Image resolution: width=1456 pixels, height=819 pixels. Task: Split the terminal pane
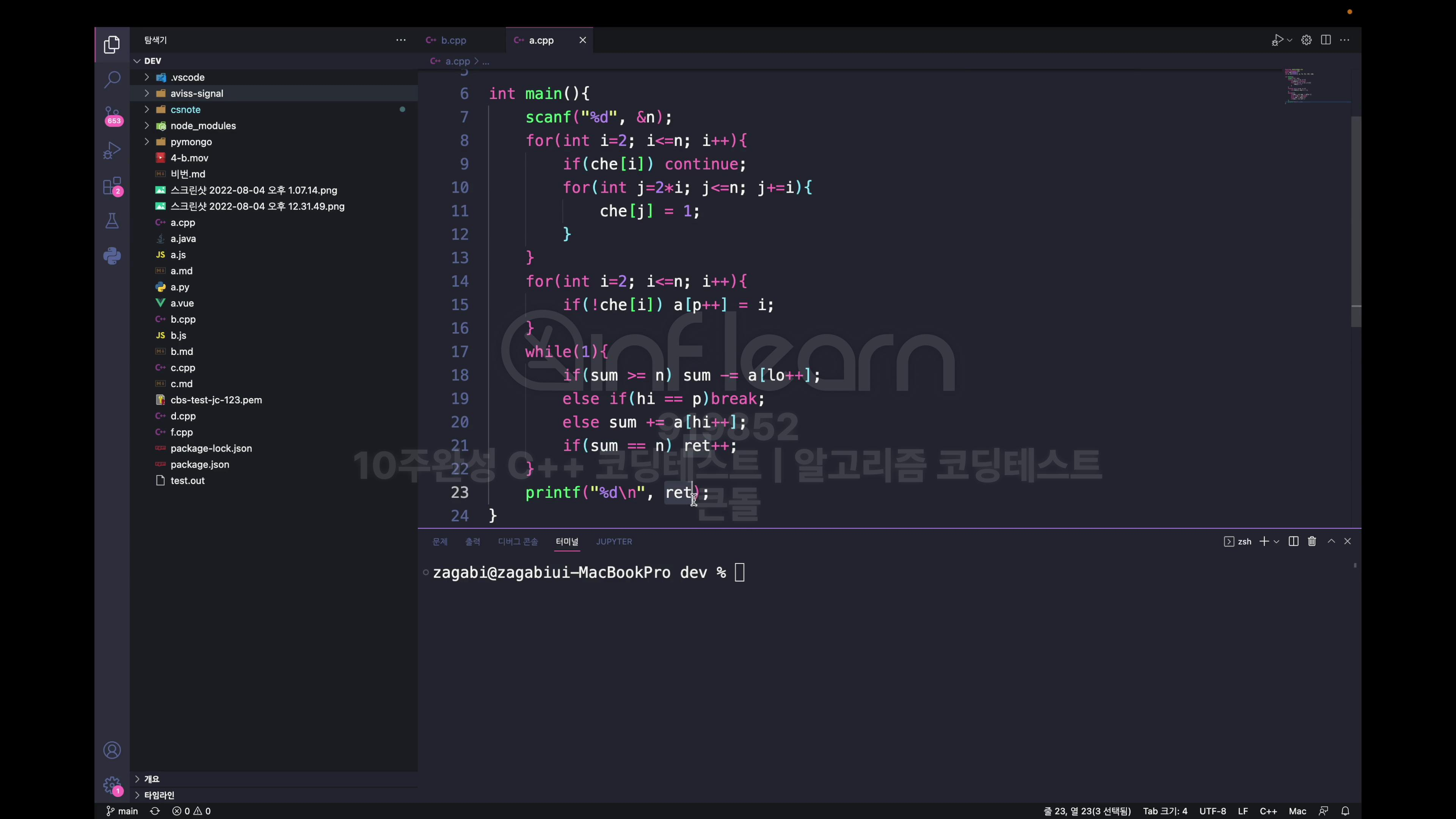coord(1293,541)
